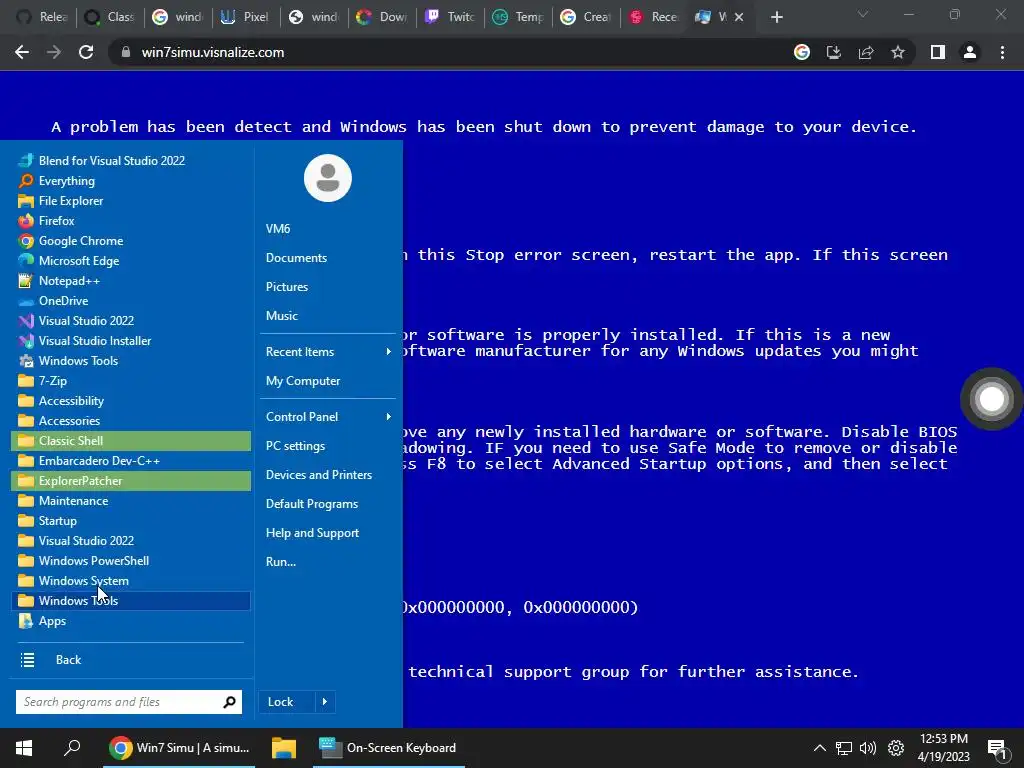The height and width of the screenshot is (768, 1024).
Task: Share this page icon in address bar
Action: (x=866, y=52)
